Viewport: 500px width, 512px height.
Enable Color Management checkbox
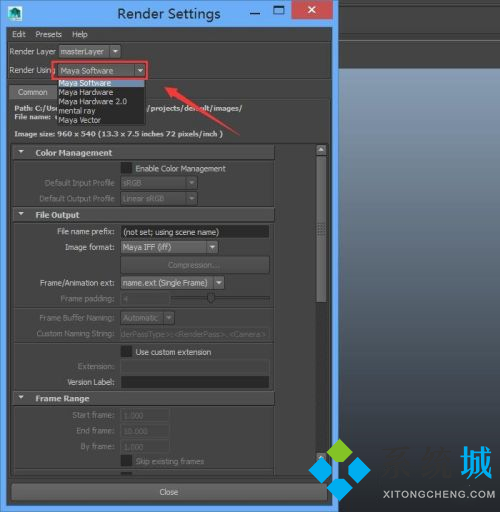pyautogui.click(x=126, y=168)
